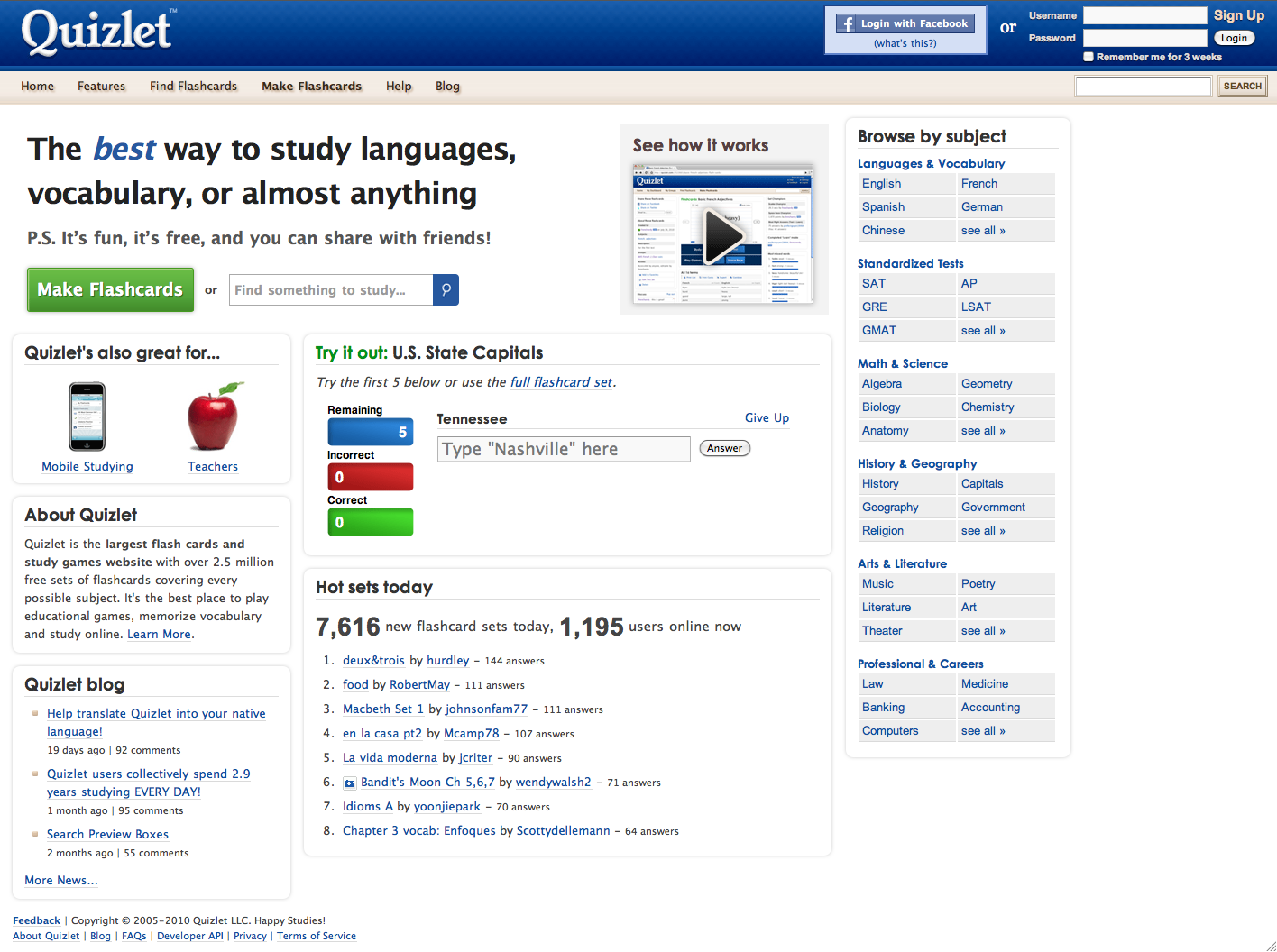Click the Learn More link
The width and height of the screenshot is (1277, 952).
click(x=160, y=634)
